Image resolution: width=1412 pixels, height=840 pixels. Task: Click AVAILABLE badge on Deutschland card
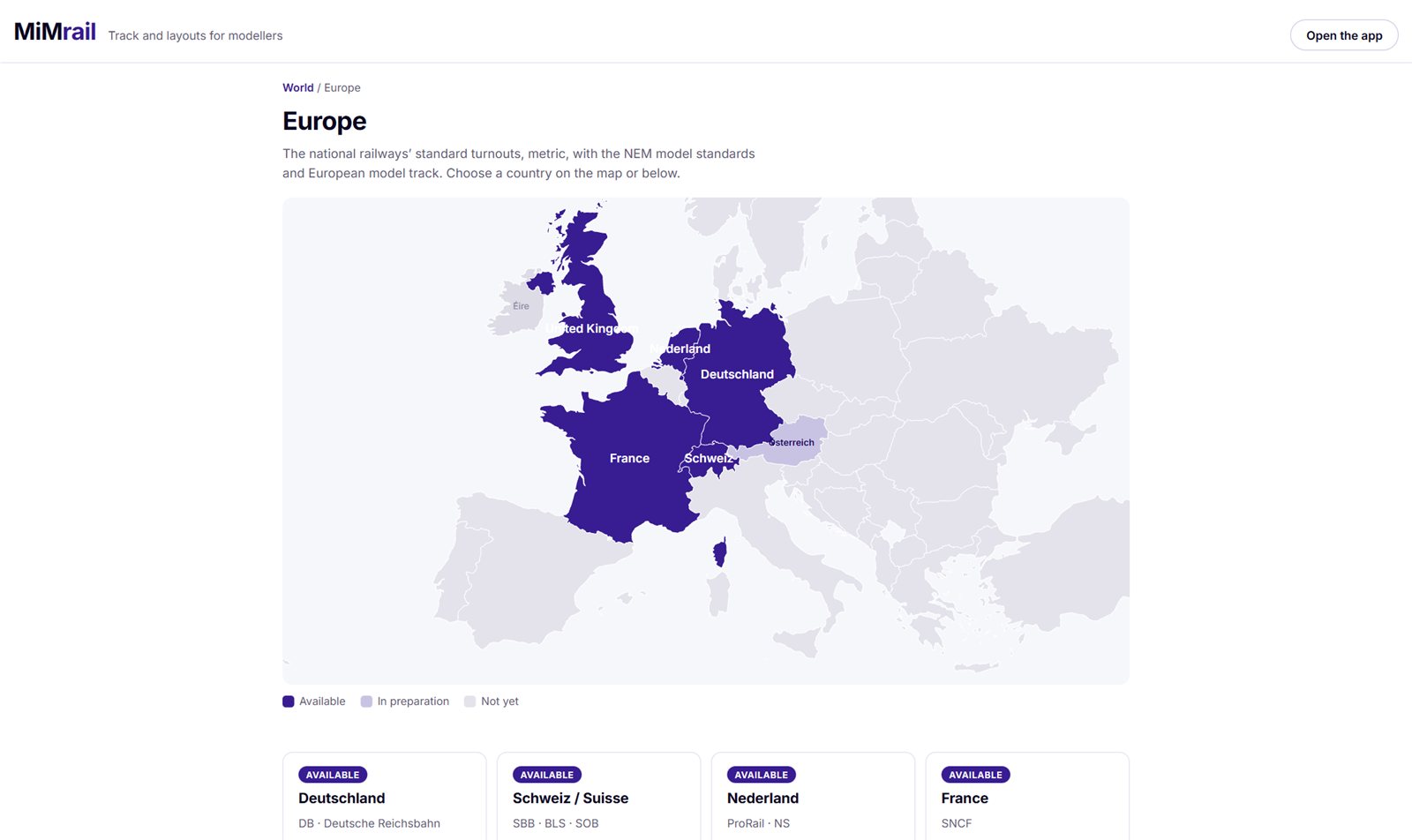click(x=333, y=775)
